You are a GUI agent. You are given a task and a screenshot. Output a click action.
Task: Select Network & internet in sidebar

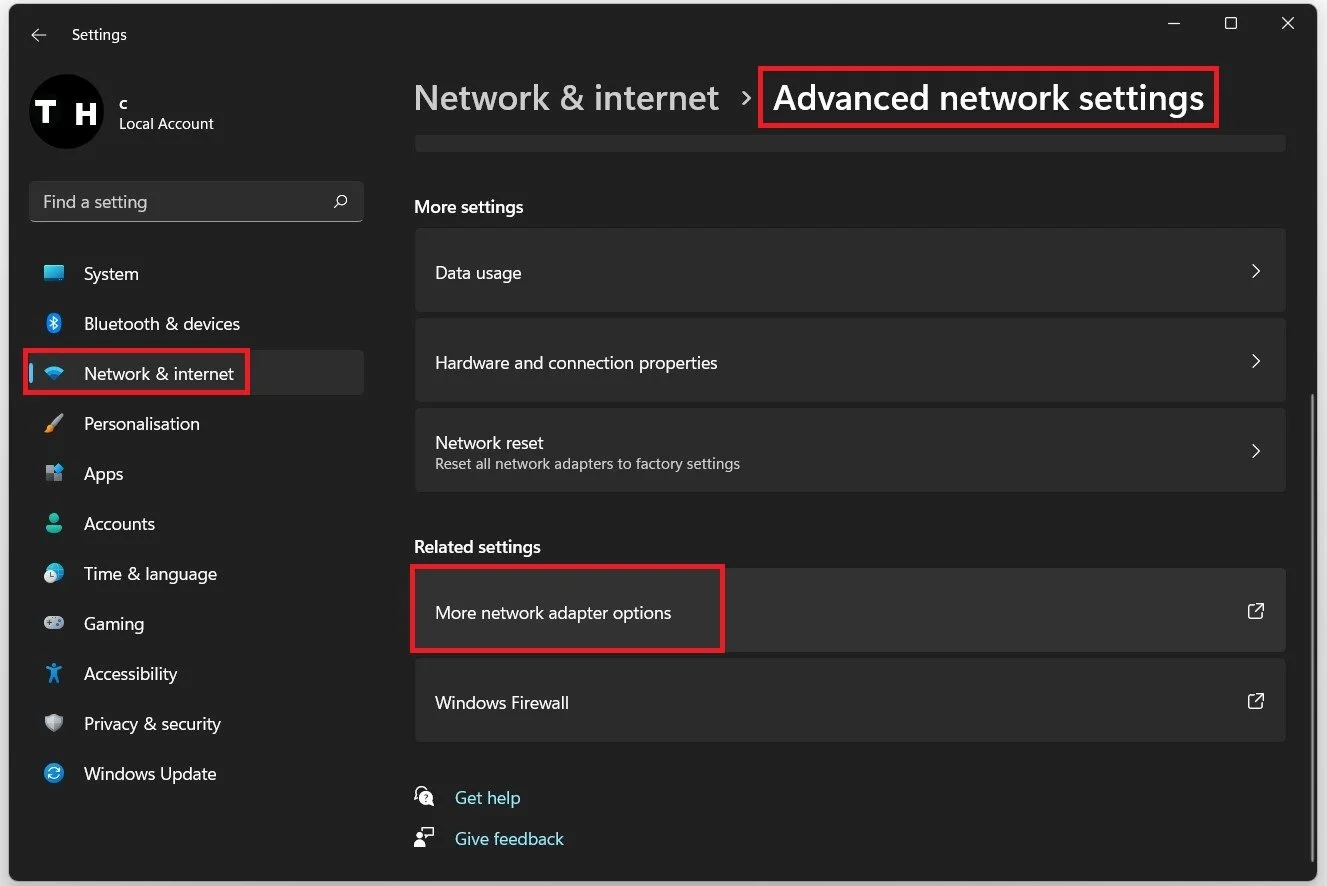point(196,374)
